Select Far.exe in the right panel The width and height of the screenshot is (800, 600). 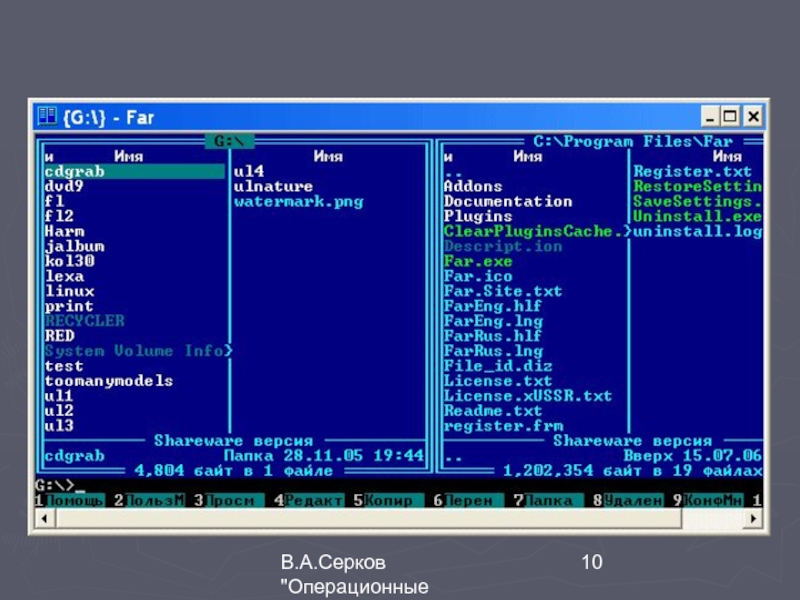coord(477,261)
